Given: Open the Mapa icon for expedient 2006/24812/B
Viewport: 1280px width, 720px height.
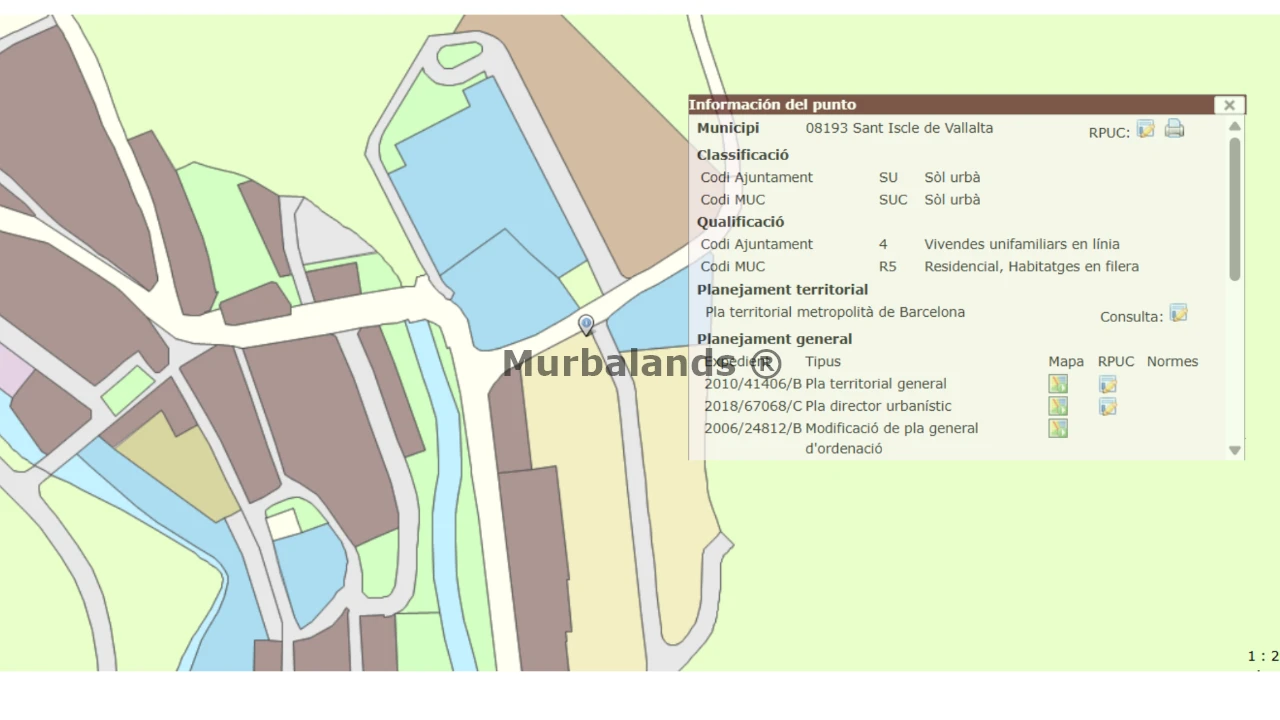Looking at the screenshot, I should pyautogui.click(x=1058, y=428).
